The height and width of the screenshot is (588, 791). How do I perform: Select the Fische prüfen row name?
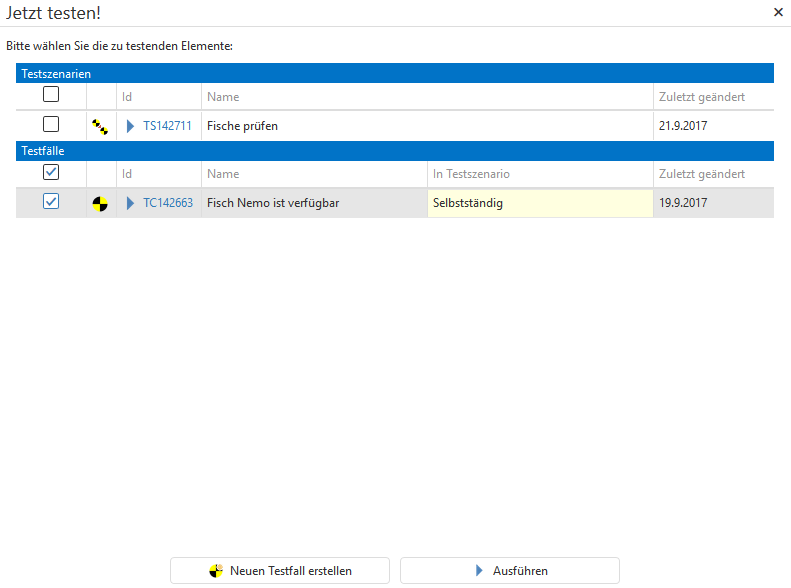point(242,126)
